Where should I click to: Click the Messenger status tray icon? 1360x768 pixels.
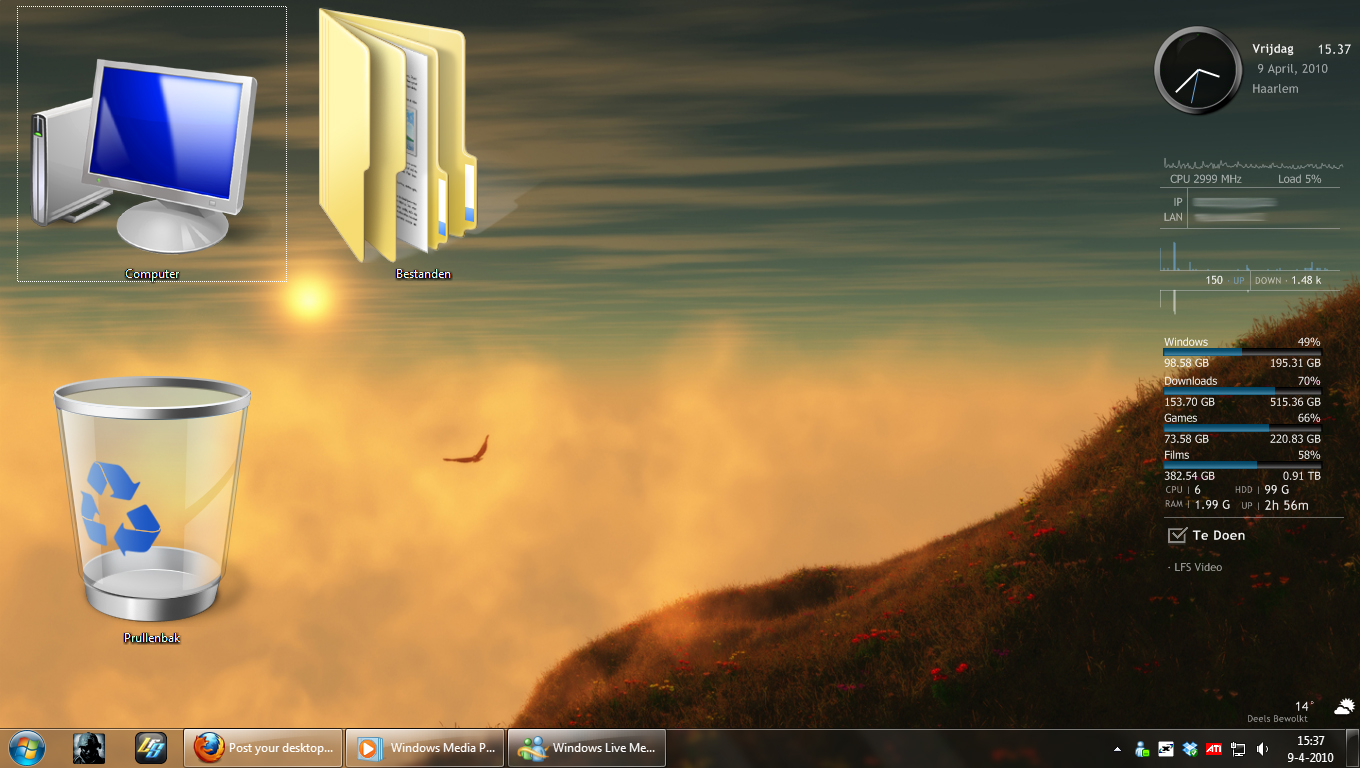(x=1142, y=748)
